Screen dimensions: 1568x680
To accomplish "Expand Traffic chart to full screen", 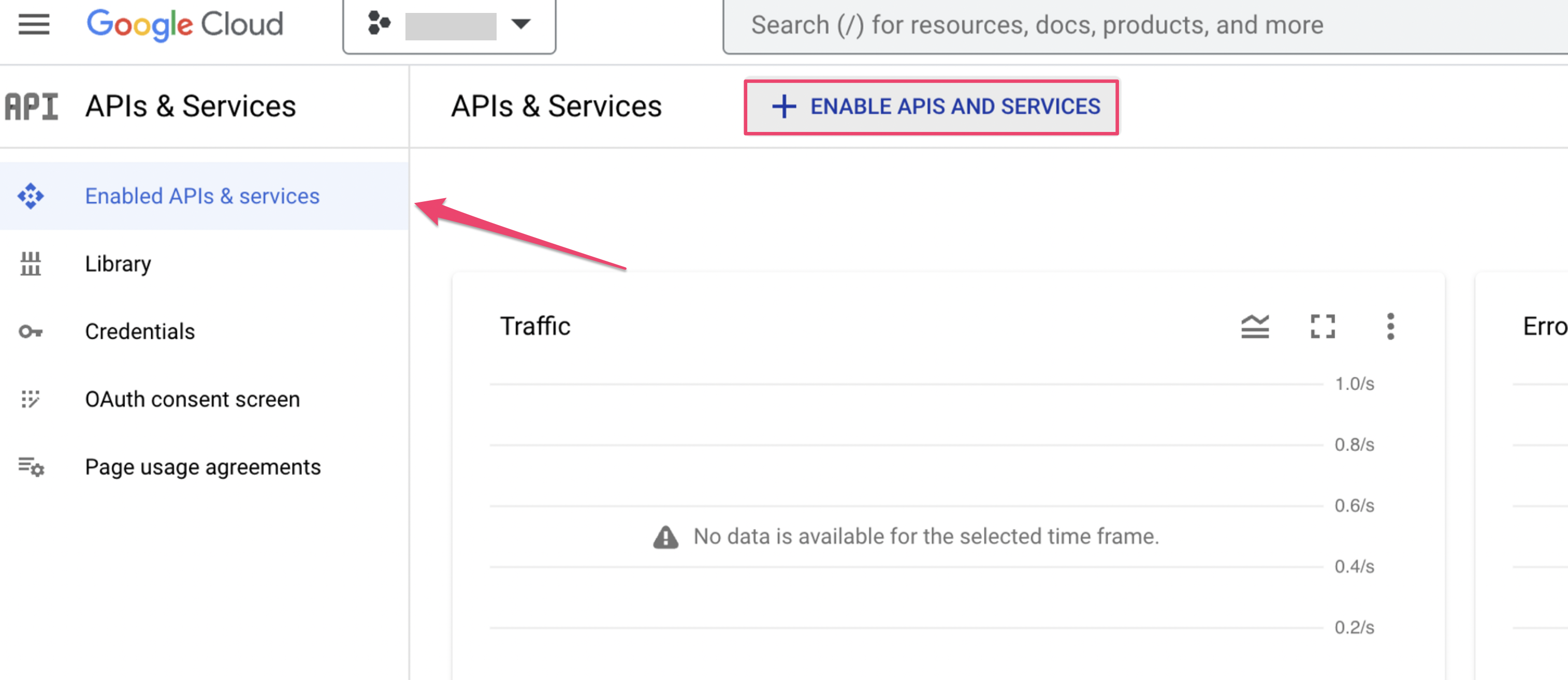I will (1323, 326).
